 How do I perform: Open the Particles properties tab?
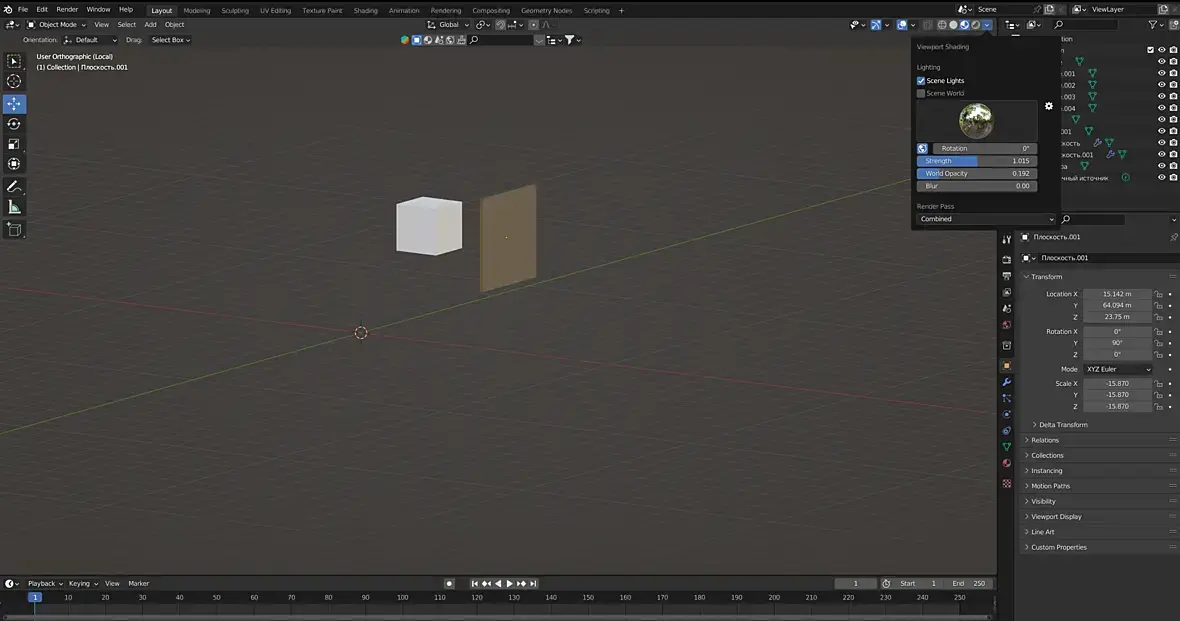[x=1007, y=398]
